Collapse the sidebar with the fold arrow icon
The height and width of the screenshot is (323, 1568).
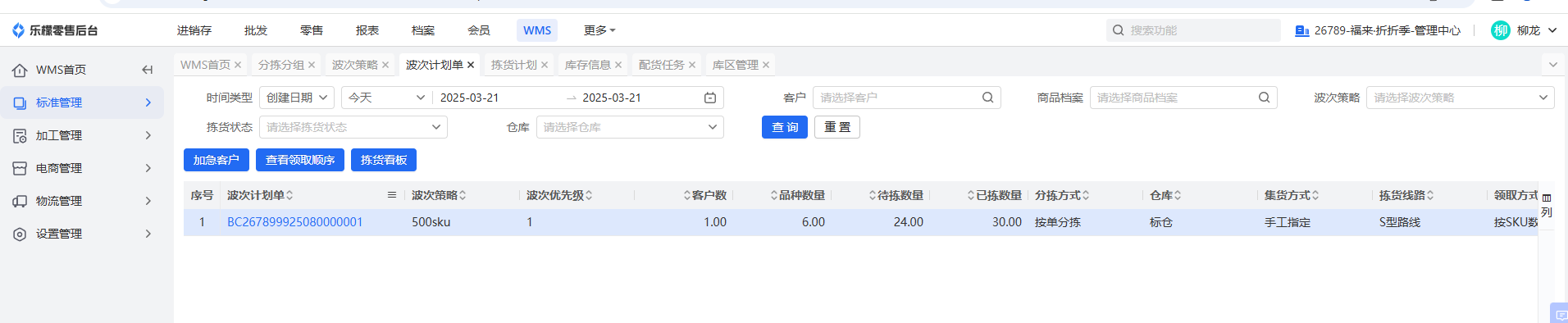(x=147, y=70)
